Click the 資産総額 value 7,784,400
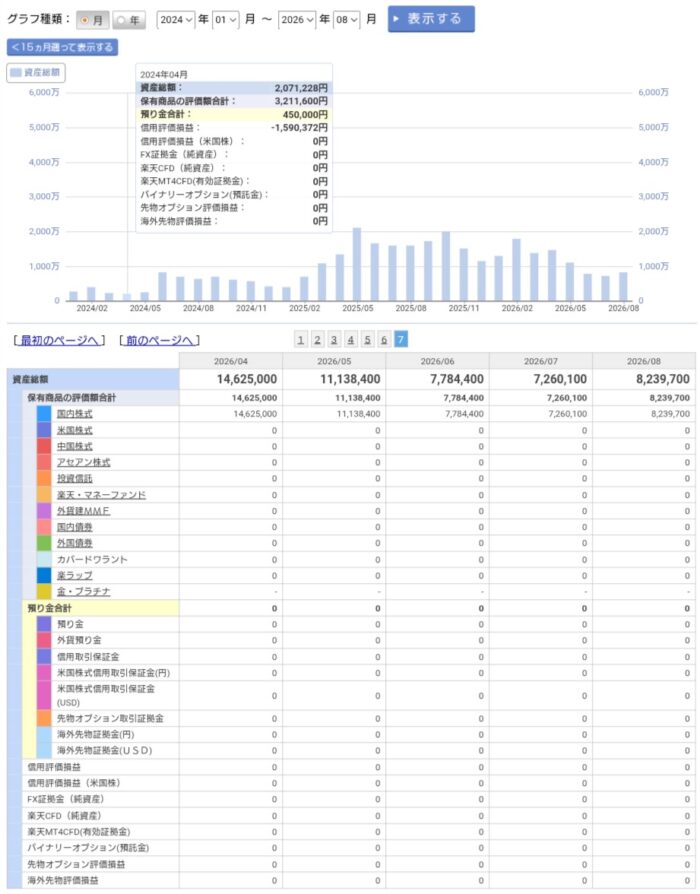 click(457, 379)
